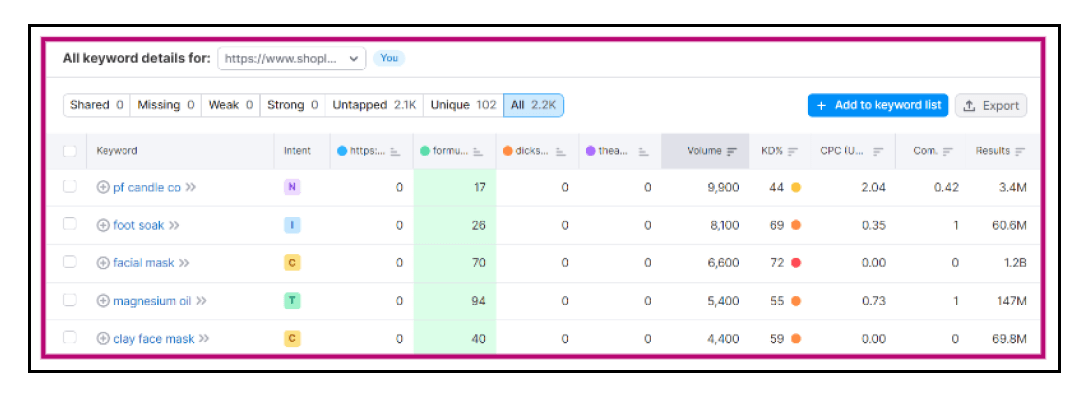Sort by the orange dicks... column sort icon

[x=561, y=151]
